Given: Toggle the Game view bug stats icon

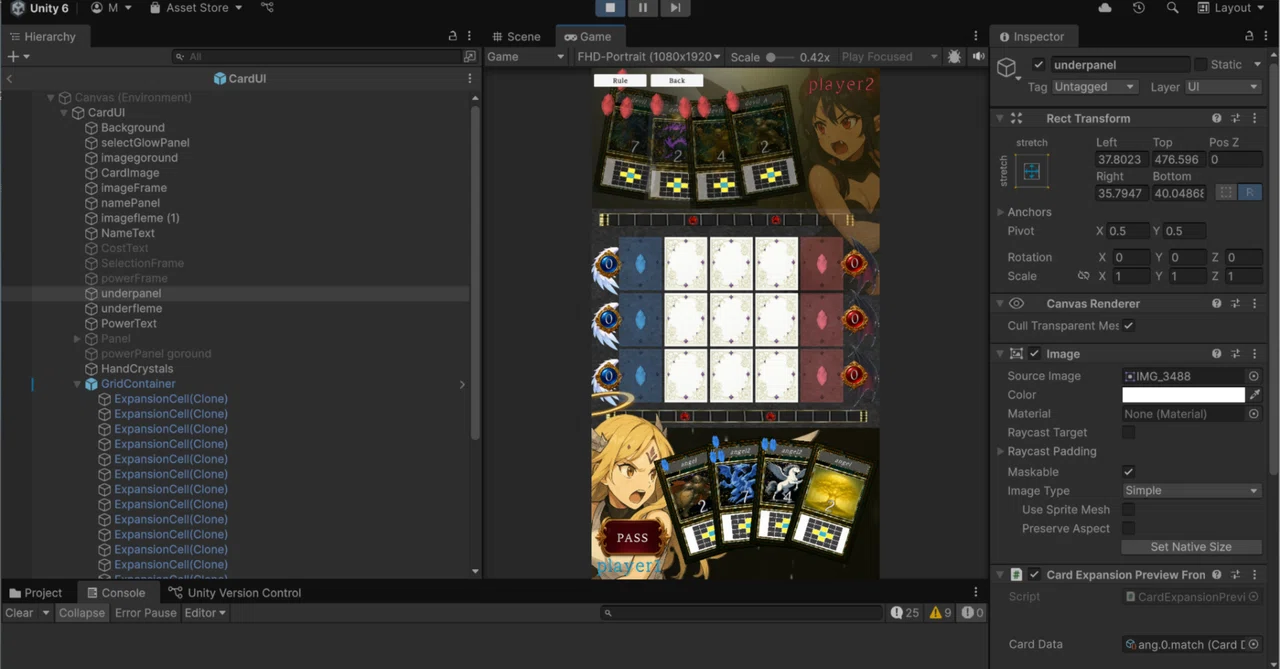Looking at the screenshot, I should [x=954, y=57].
